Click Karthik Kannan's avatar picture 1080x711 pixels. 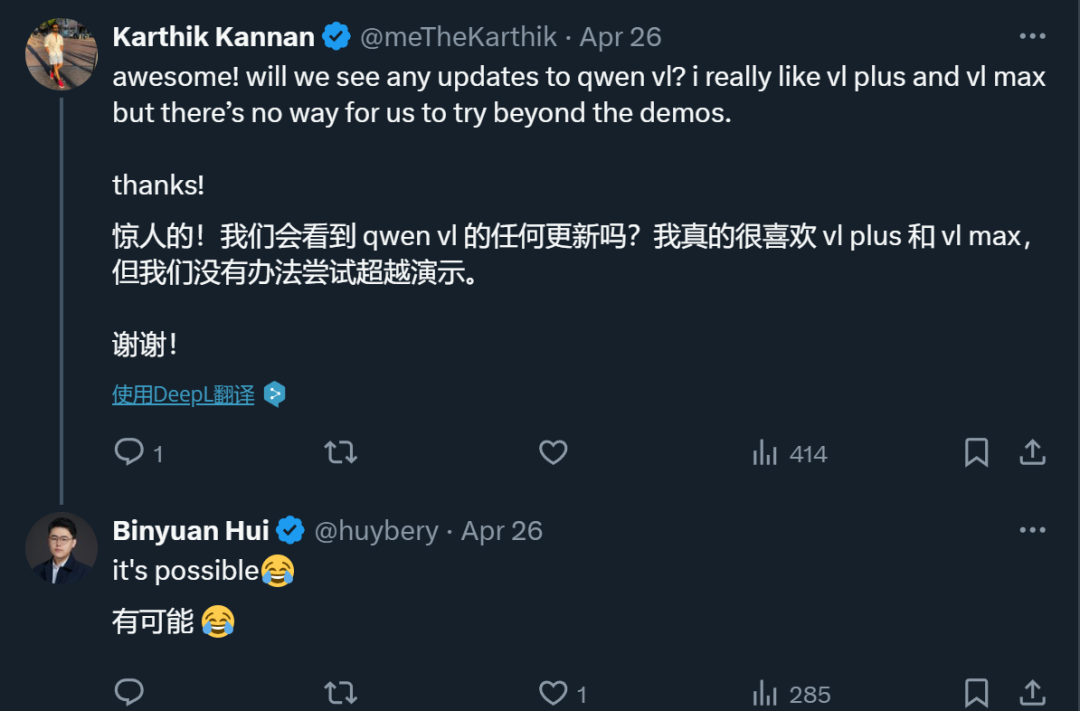(61, 54)
